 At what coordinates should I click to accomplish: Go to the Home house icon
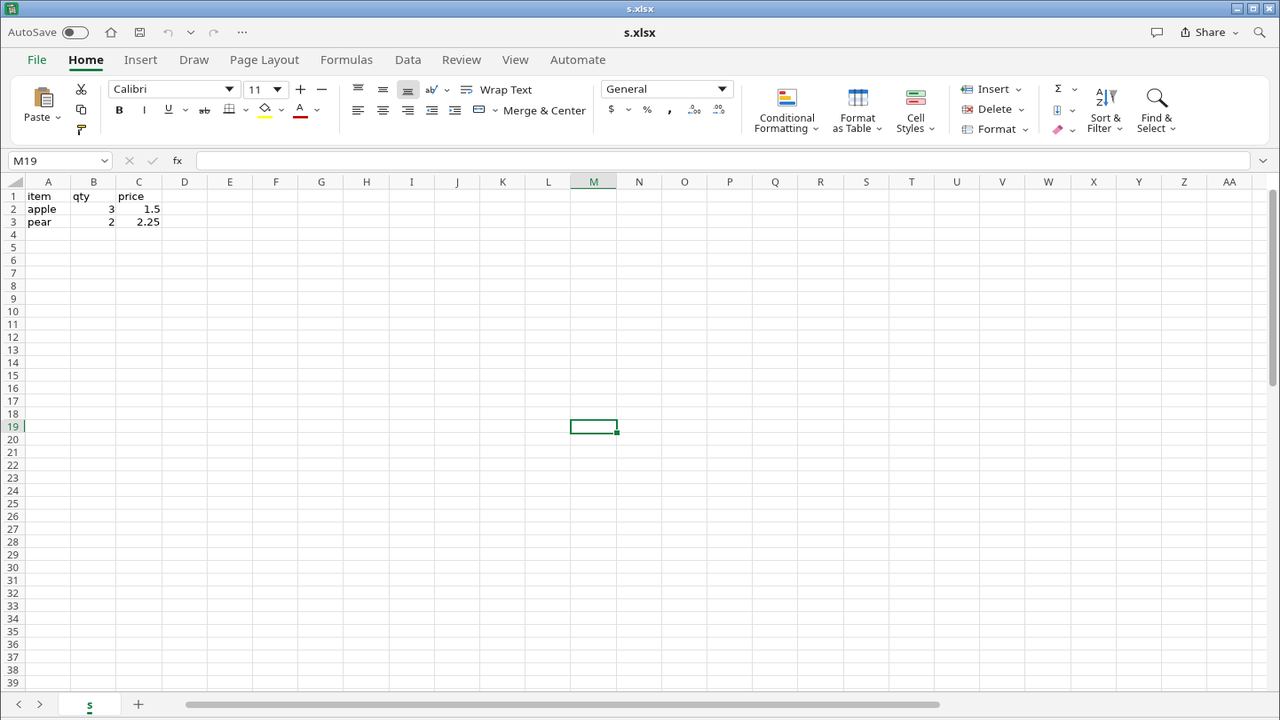(111, 33)
